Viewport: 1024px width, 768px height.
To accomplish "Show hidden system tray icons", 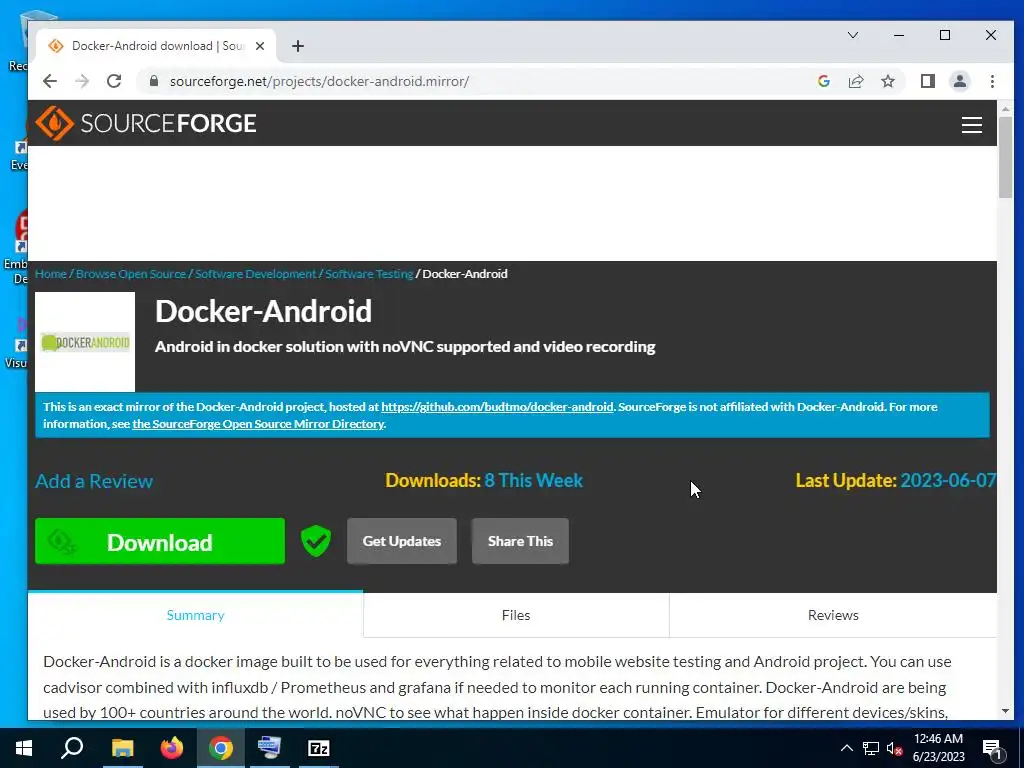I will point(846,748).
